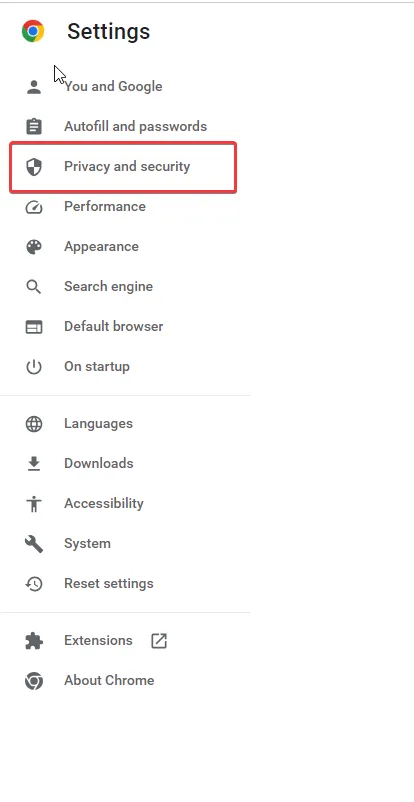Select the clipboard icon for Autofill and passwords

[x=34, y=126]
